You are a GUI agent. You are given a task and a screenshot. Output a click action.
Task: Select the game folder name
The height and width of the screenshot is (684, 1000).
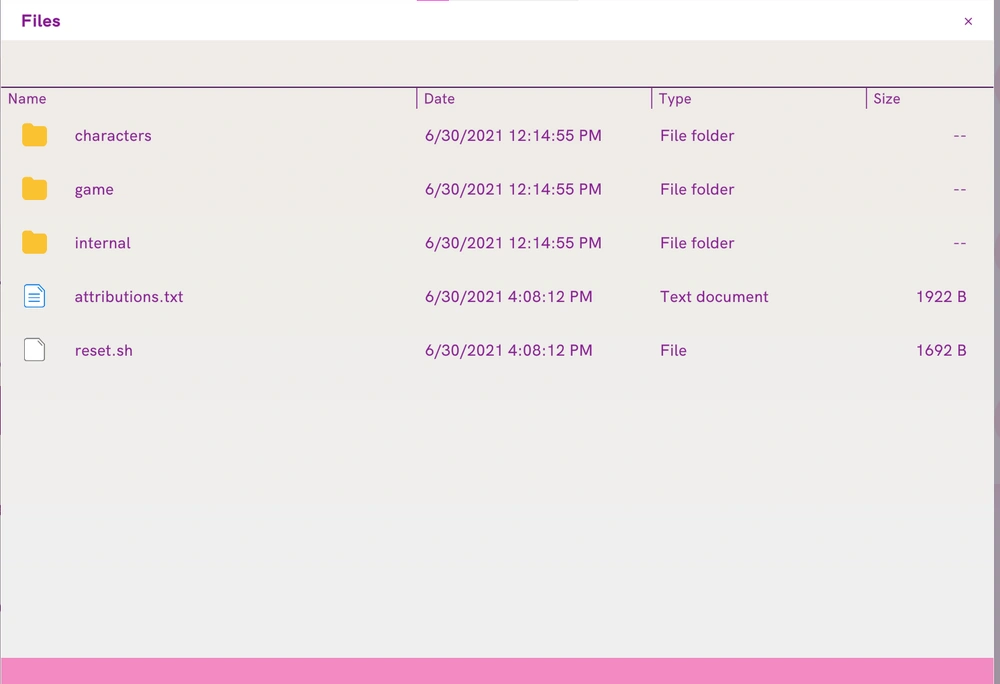tap(94, 190)
